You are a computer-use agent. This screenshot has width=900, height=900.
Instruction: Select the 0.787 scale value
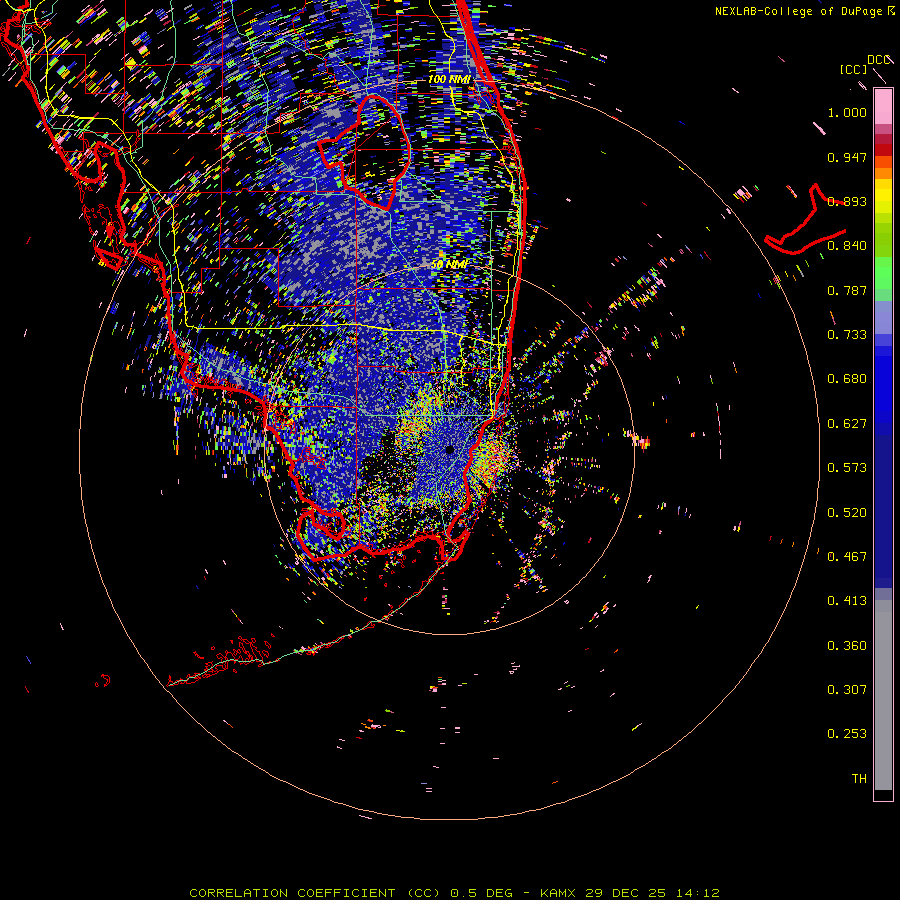tap(847, 290)
